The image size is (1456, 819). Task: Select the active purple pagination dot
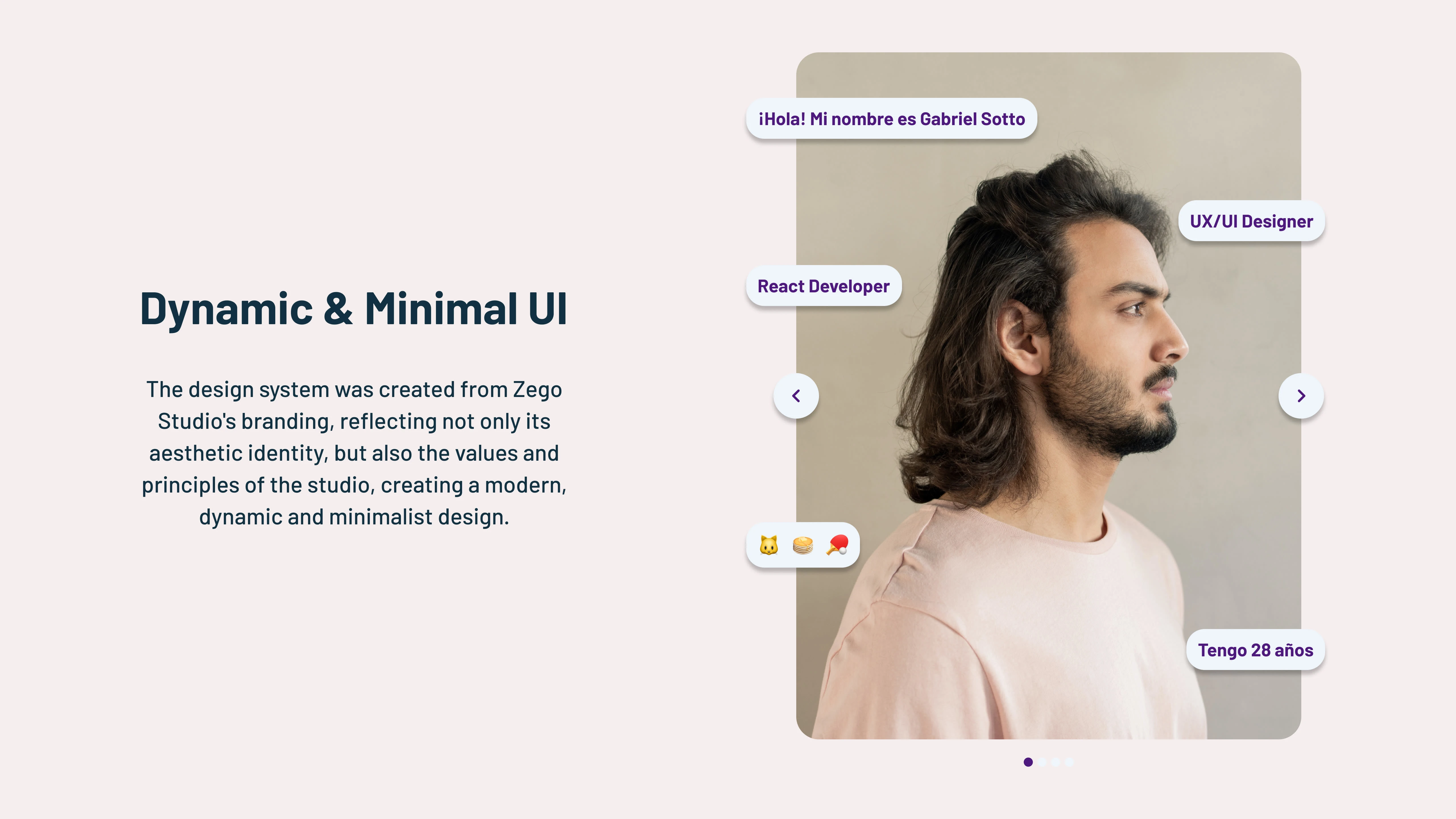[1028, 762]
